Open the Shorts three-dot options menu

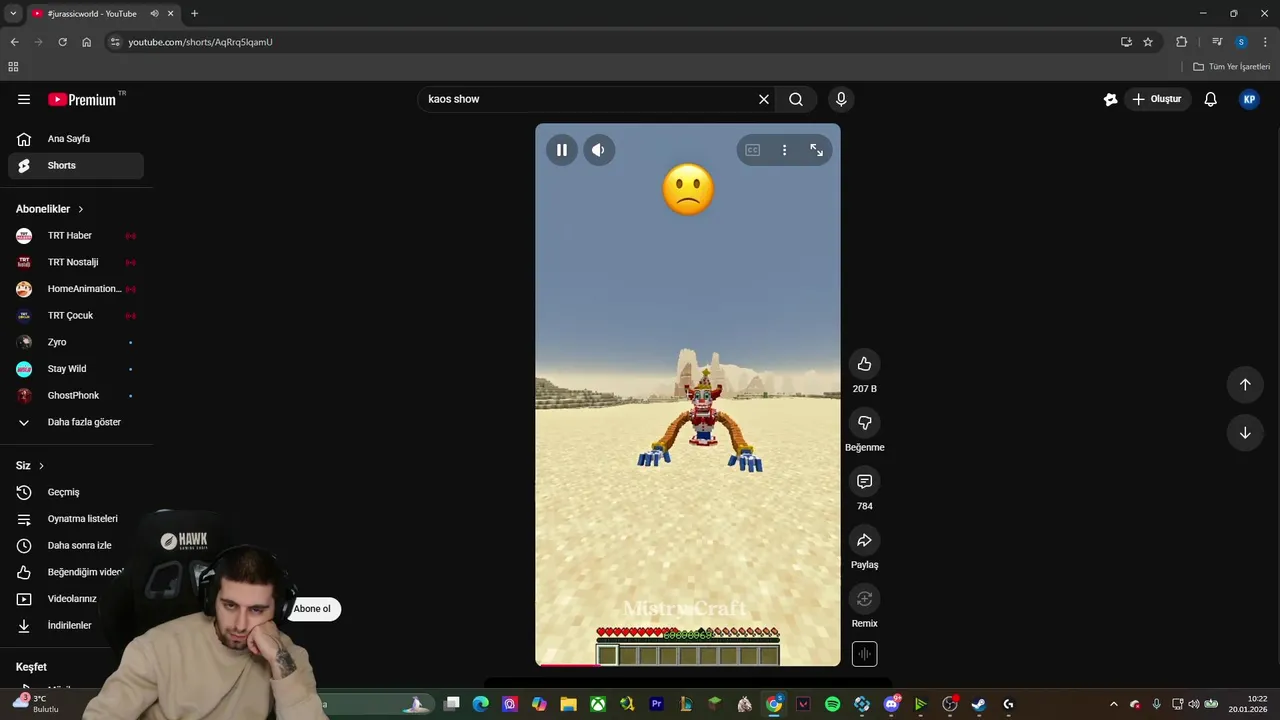(x=784, y=150)
